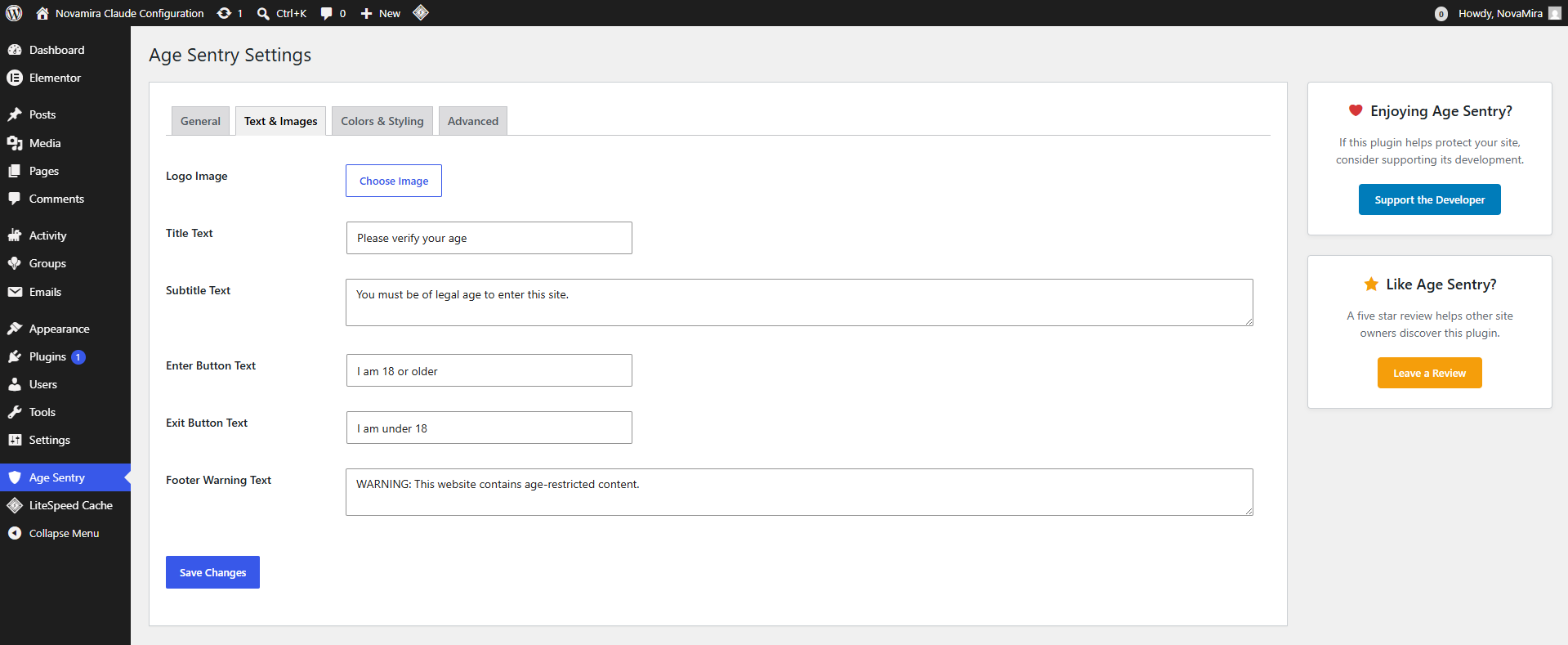Collapse the admin menu arrow icon

(x=15, y=533)
